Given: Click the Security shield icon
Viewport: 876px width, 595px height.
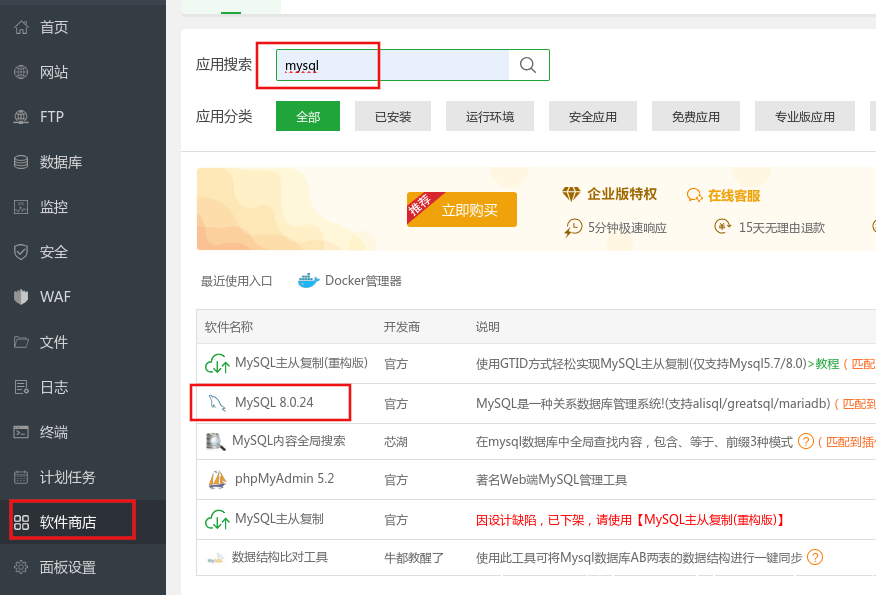Looking at the screenshot, I should point(21,252).
